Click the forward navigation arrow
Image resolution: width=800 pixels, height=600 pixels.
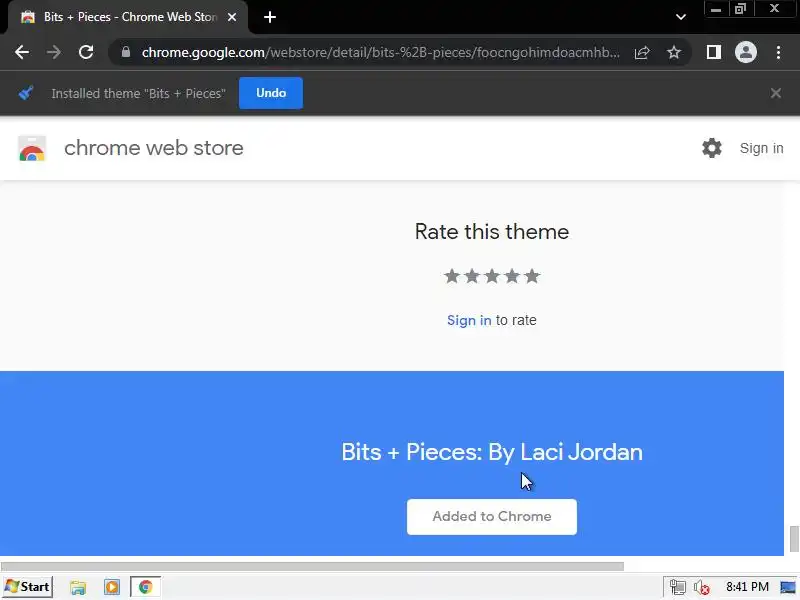pyautogui.click(x=54, y=52)
